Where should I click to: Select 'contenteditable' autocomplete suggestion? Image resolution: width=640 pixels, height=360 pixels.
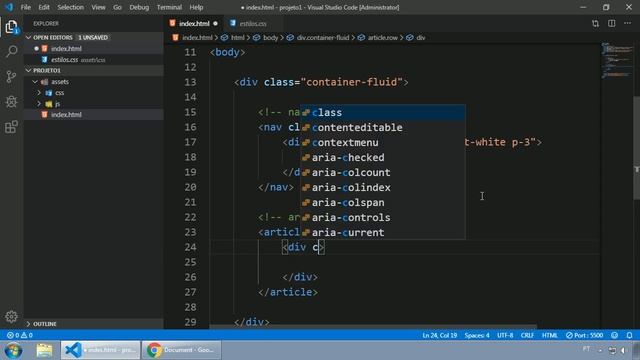[x=383, y=127]
